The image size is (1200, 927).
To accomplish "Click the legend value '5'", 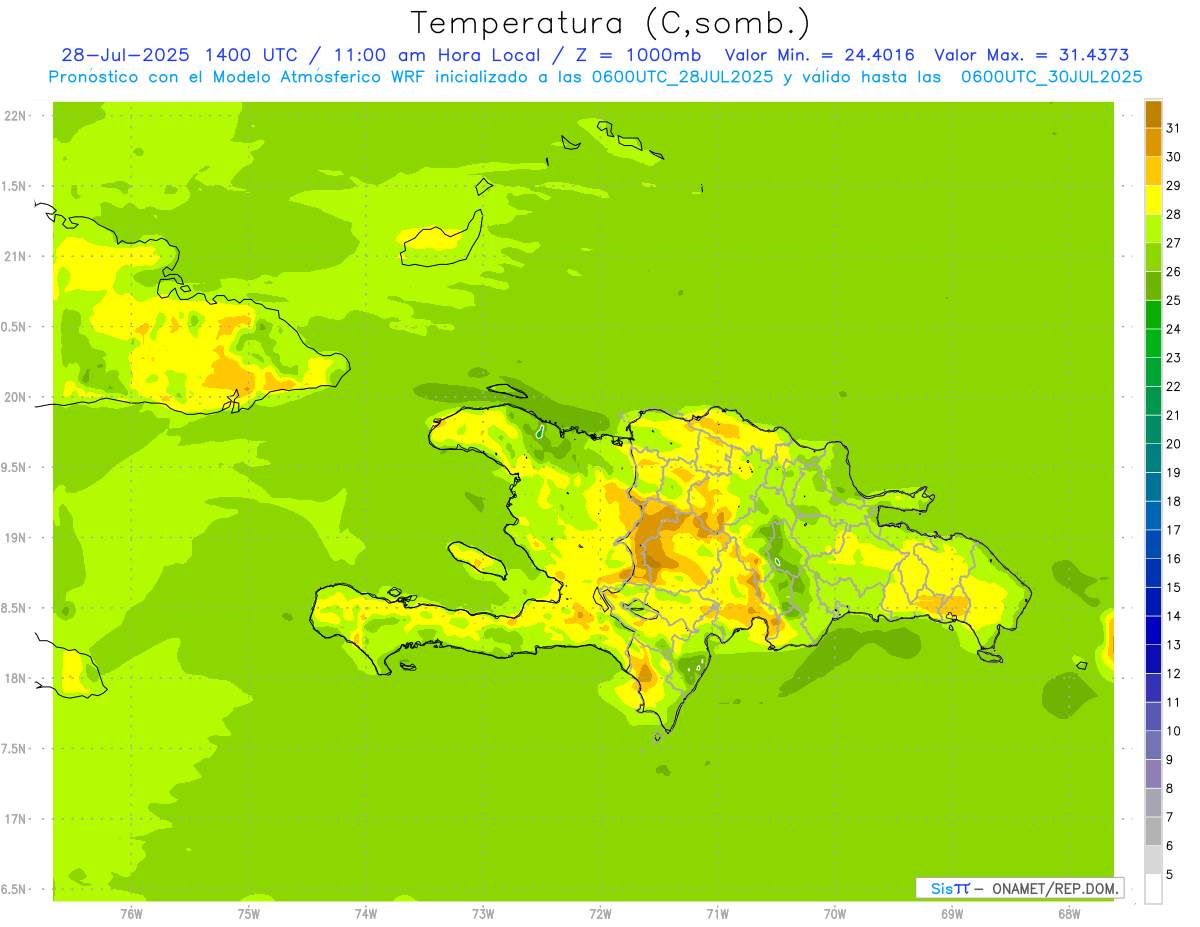I will pyautogui.click(x=1169, y=874).
